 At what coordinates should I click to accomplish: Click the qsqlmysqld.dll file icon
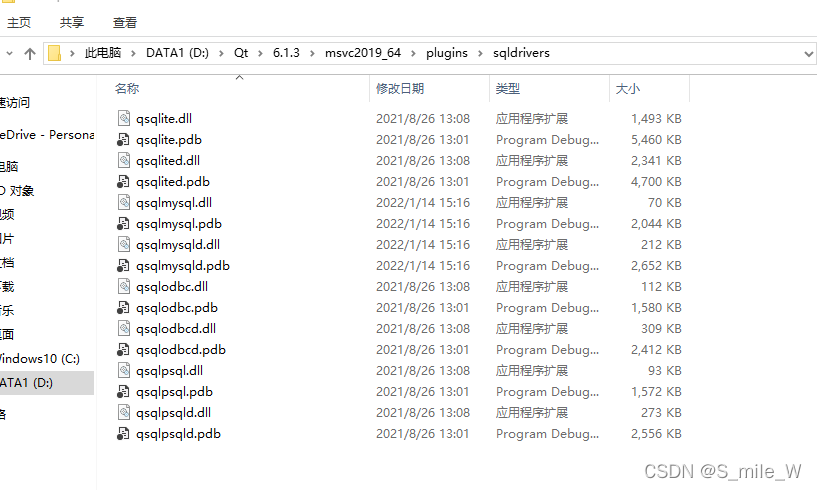[123, 244]
